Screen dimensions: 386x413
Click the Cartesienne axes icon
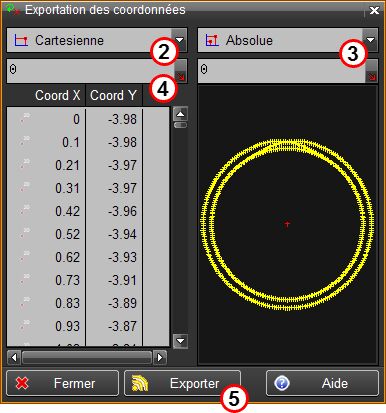pyautogui.click(x=21, y=40)
